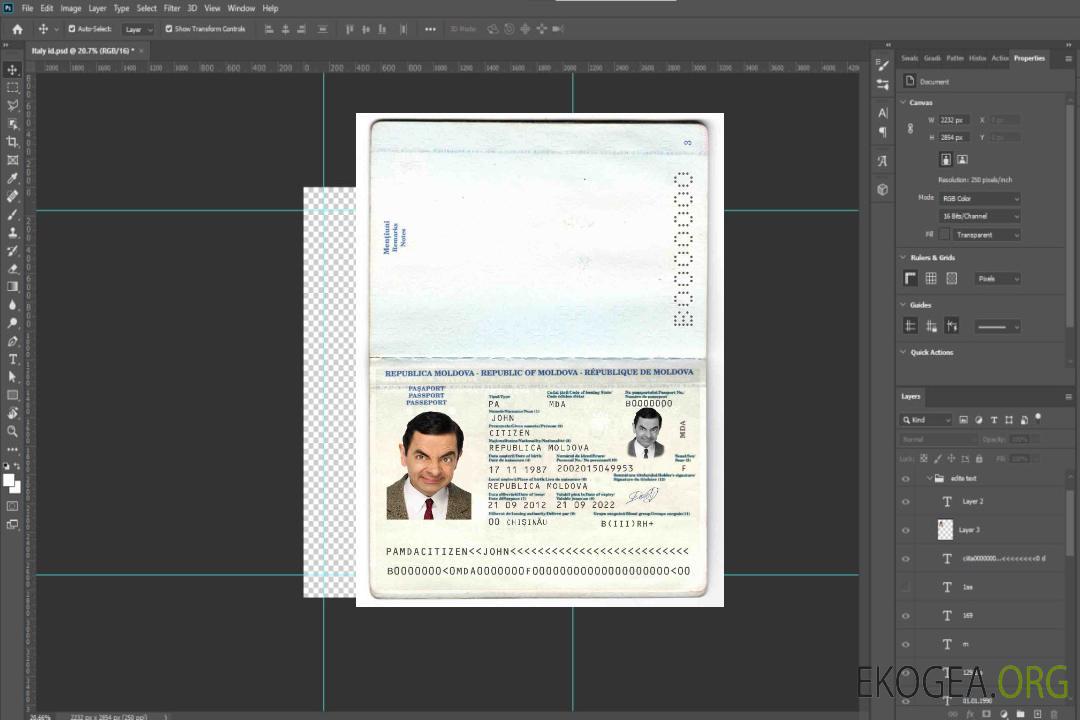Select the Rectangle shape tool

tap(12, 395)
